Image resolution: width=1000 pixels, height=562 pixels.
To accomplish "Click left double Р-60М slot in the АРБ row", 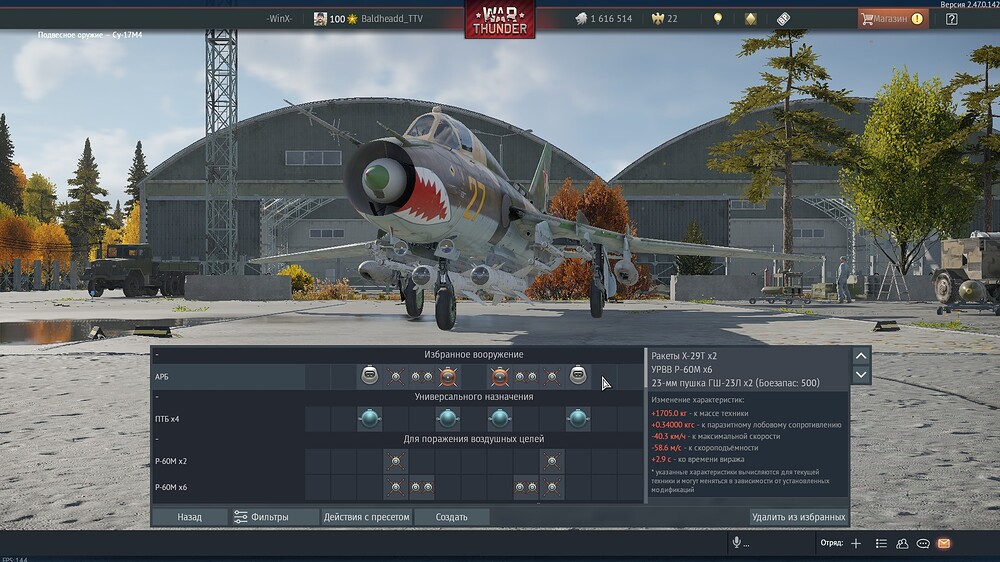I will click(422, 376).
